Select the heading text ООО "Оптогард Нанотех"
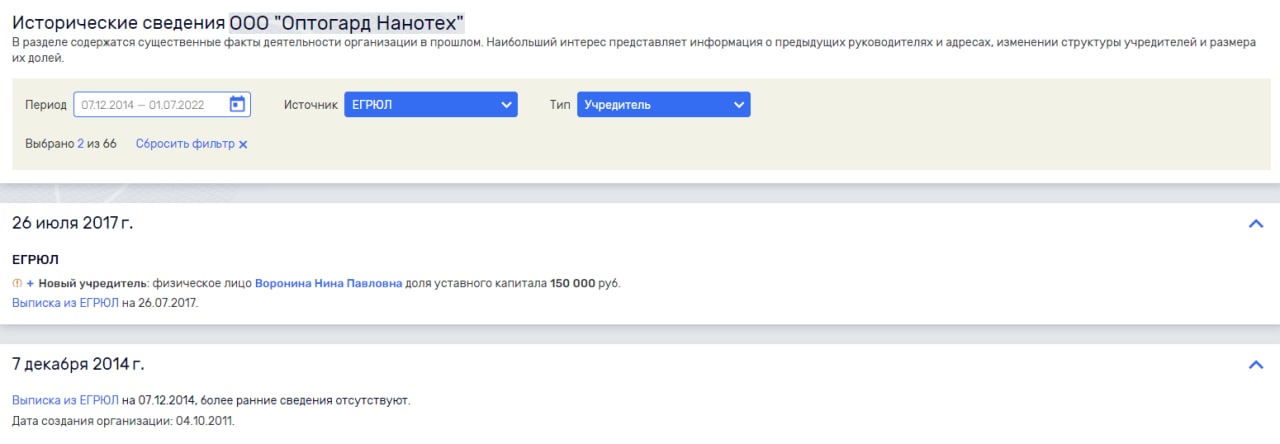This screenshot has width=1280, height=444. pyautogui.click(x=347, y=23)
